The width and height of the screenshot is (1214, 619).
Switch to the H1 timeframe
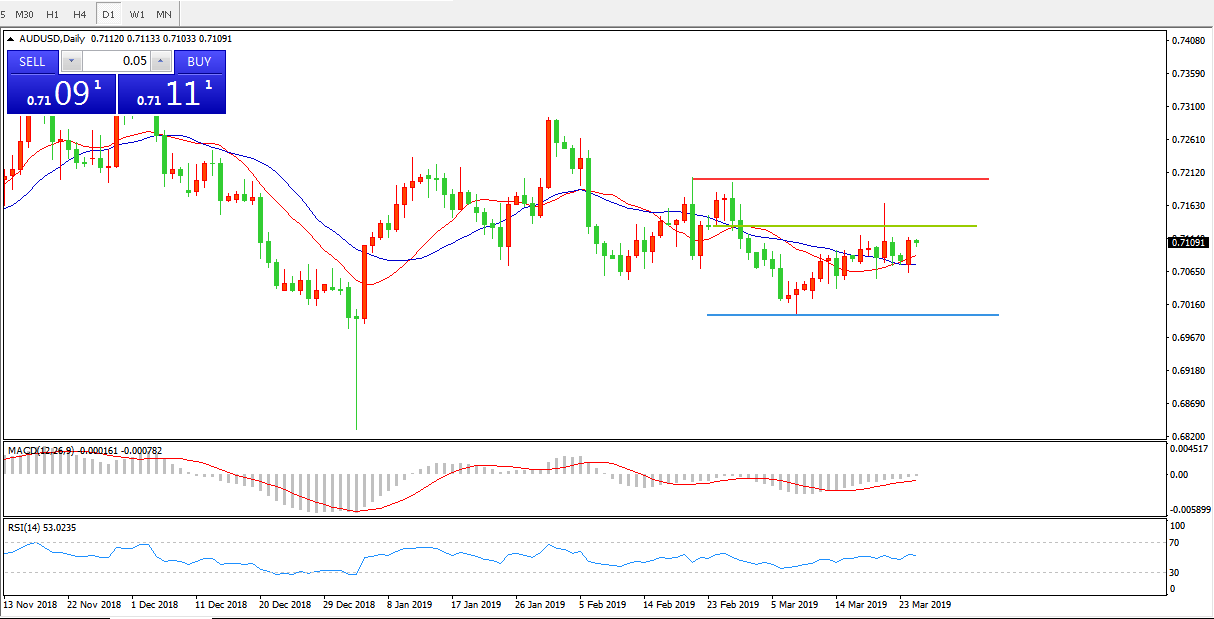pos(52,14)
